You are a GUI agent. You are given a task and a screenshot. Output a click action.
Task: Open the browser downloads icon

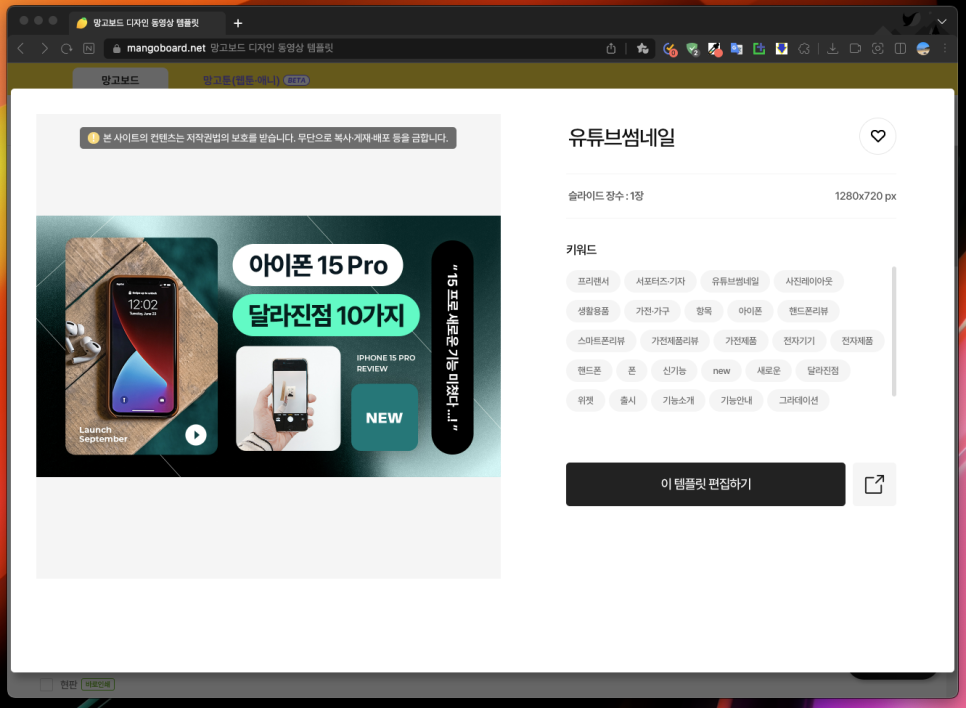pyautogui.click(x=832, y=48)
